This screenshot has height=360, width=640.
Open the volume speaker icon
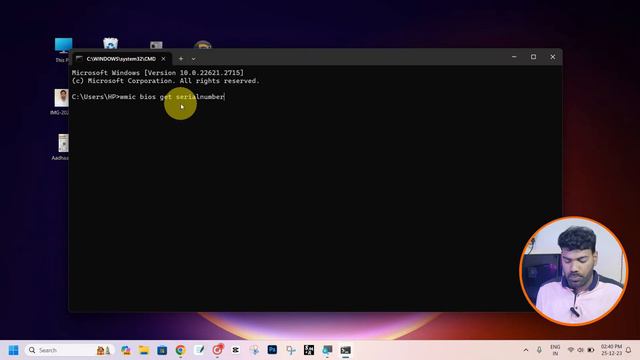[x=580, y=350]
